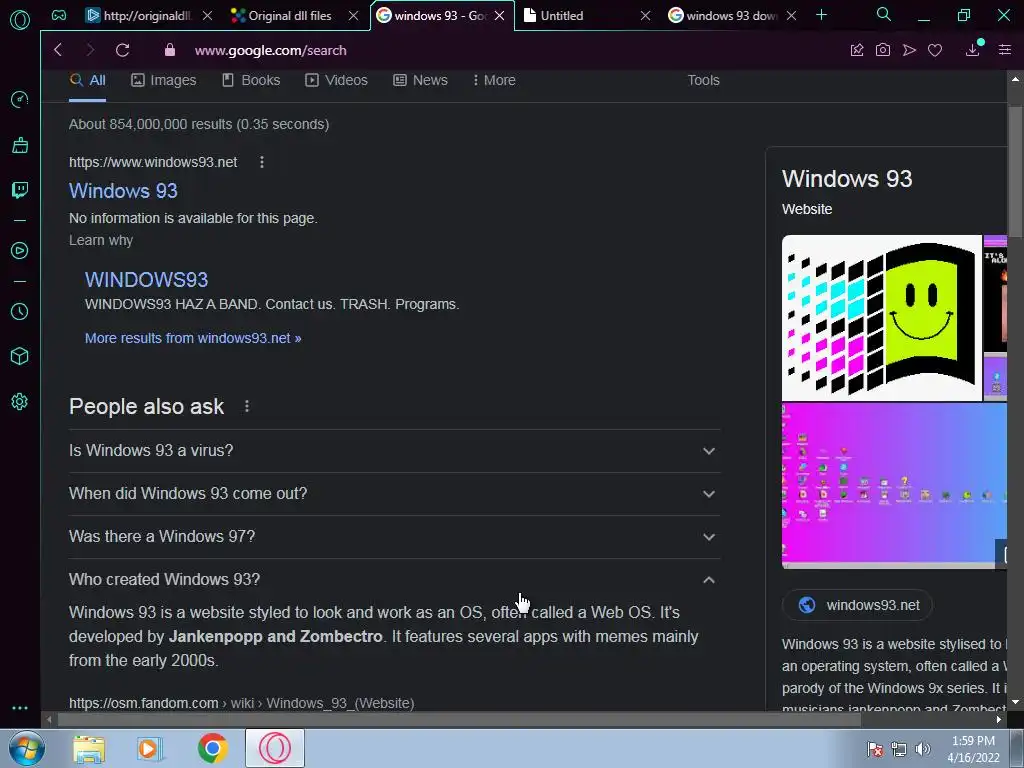
Task: Reload the current page
Action: tap(123, 50)
